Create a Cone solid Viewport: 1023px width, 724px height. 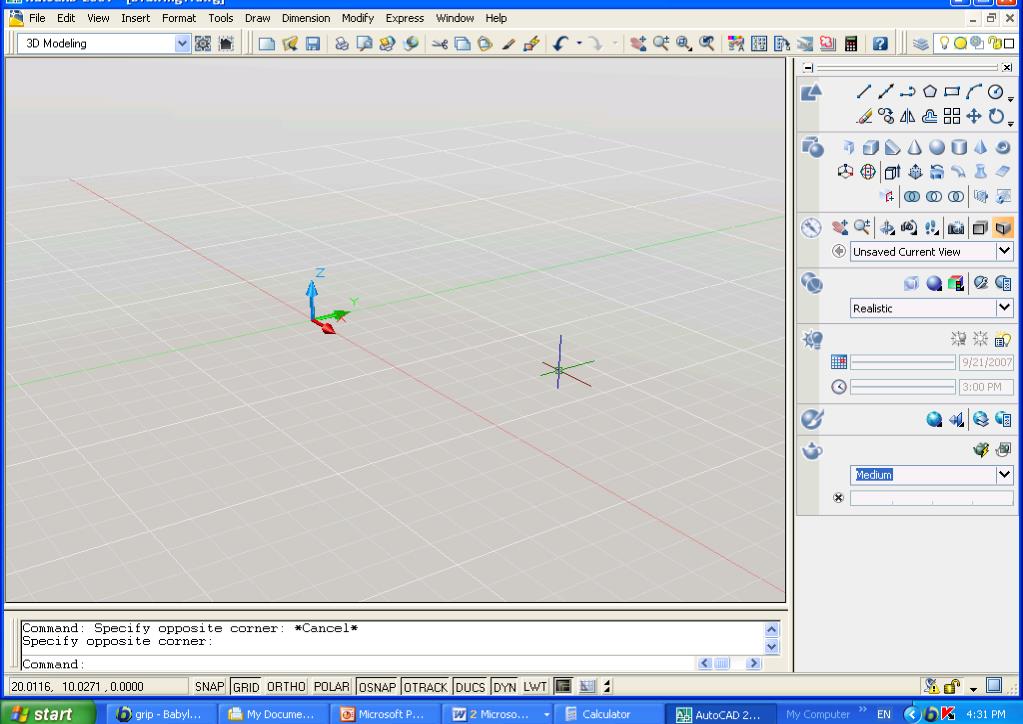click(915, 147)
